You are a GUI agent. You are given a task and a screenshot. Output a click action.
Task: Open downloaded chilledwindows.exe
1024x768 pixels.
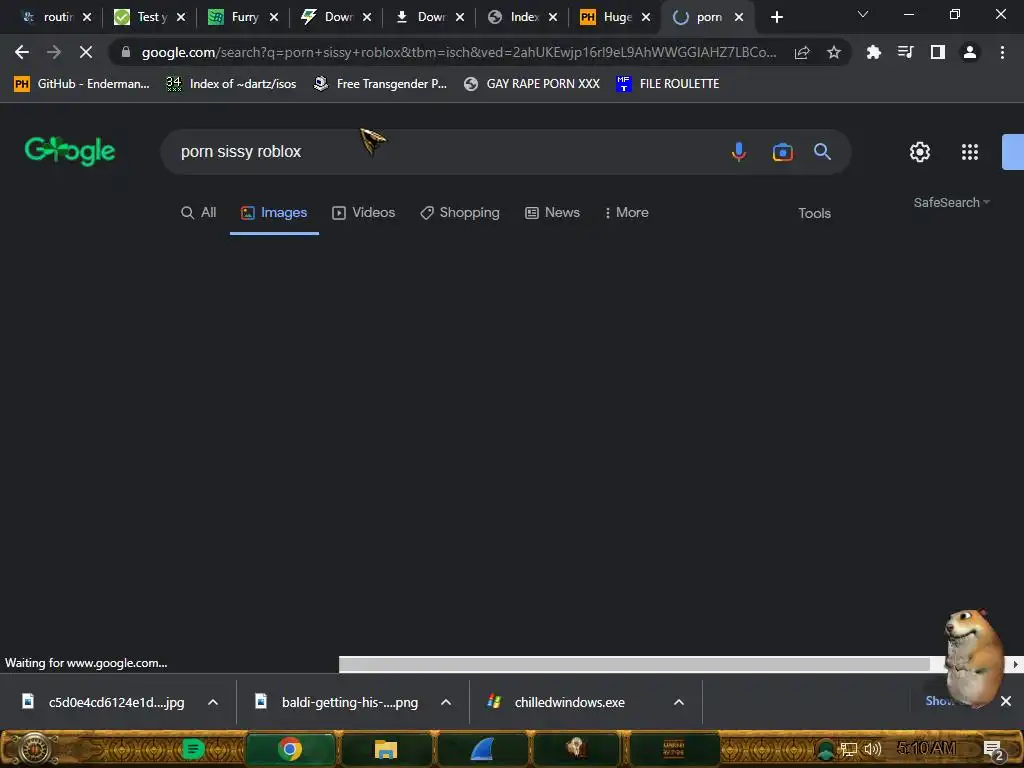tap(557, 702)
